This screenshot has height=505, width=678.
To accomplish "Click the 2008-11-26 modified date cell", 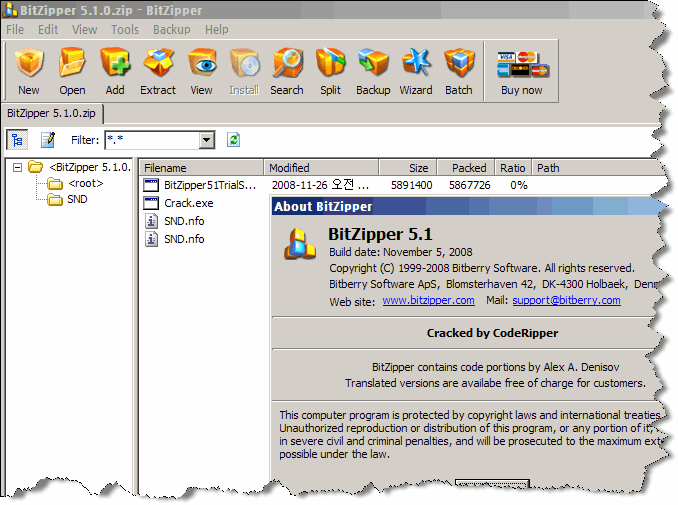I will click(x=320, y=185).
